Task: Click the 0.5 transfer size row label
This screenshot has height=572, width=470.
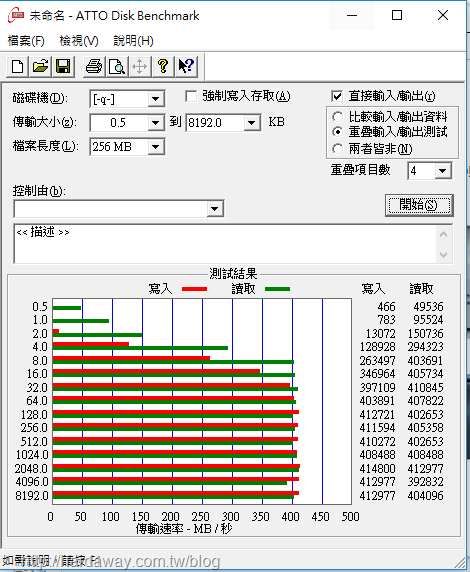Action: 40,306
